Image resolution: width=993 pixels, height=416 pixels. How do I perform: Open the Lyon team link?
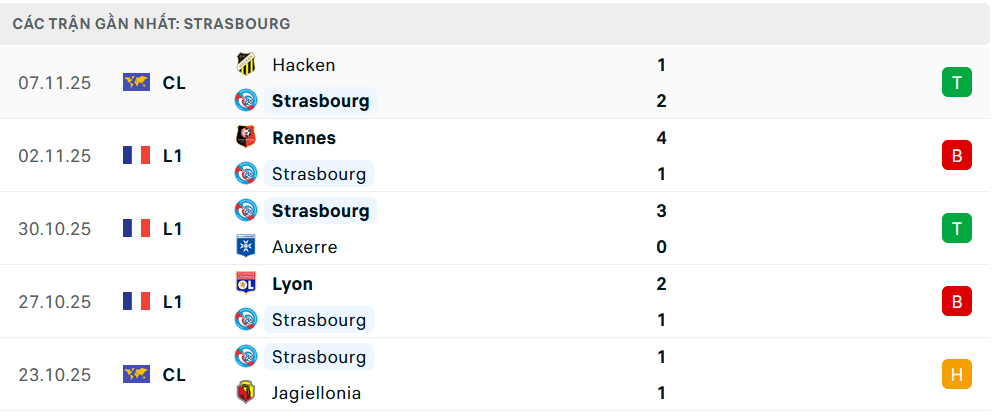pos(292,284)
